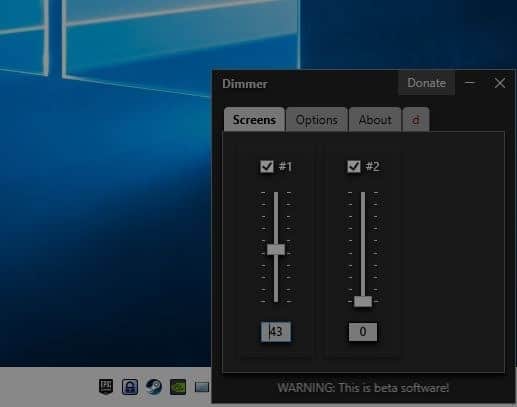Screen dimensions: 517x407
Task: Click the monitor-shaped tray icon
Action: click(202, 387)
